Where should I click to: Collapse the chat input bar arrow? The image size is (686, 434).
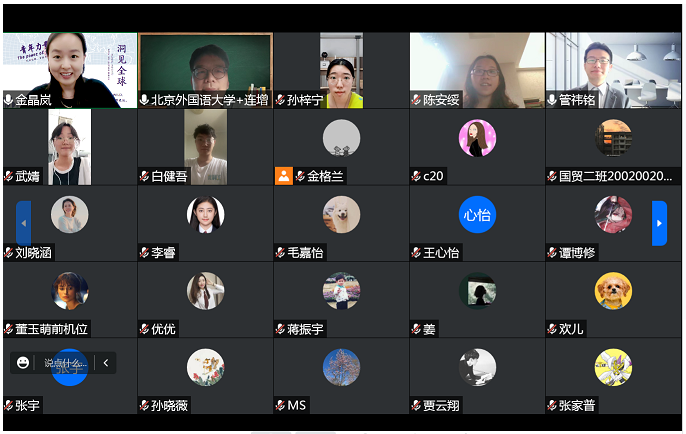(106, 363)
